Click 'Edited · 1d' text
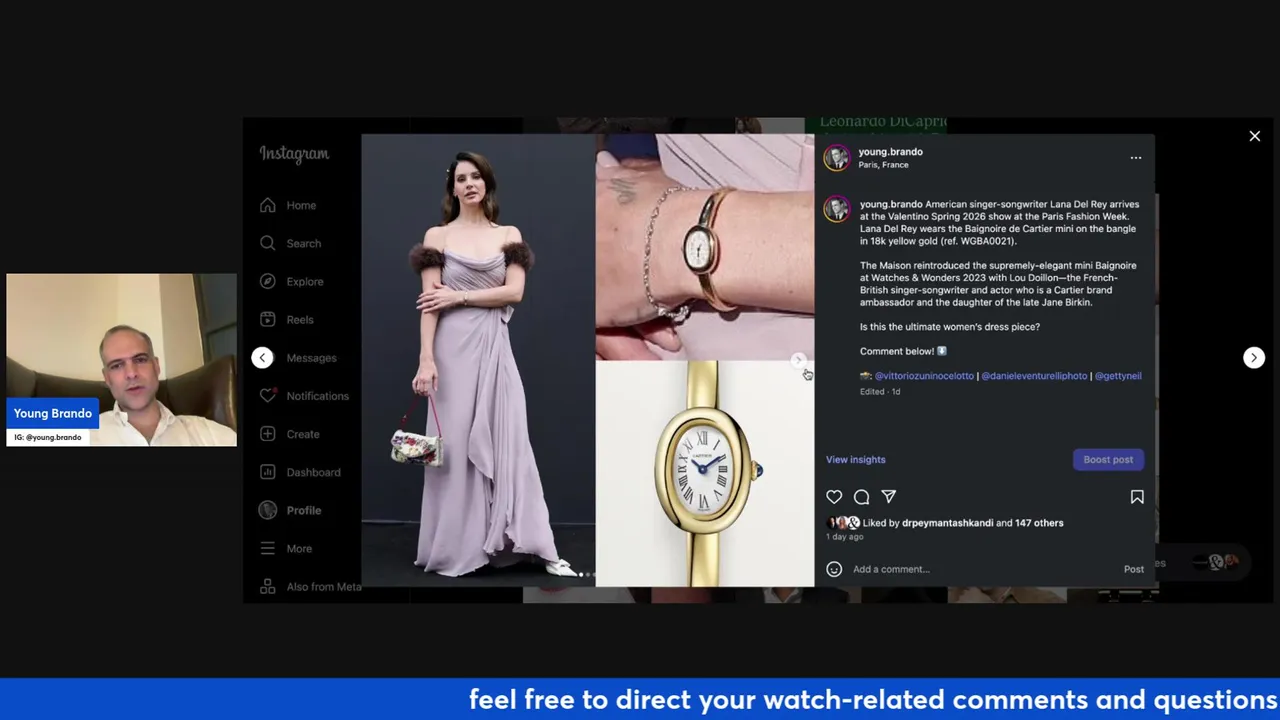Image resolution: width=1280 pixels, height=720 pixels. [x=880, y=392]
